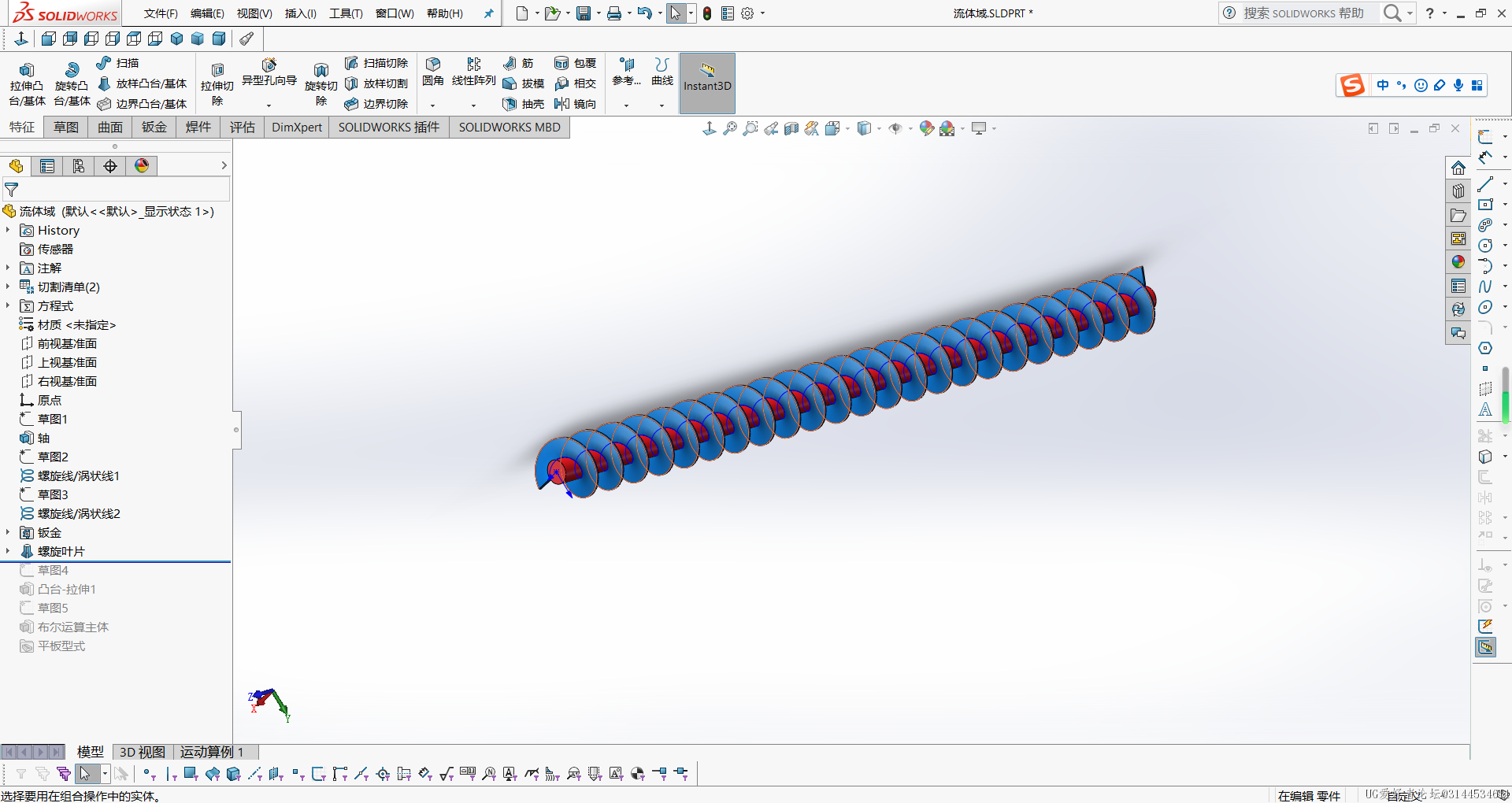The width and height of the screenshot is (1512, 803).
Task: Expand the 螺旋叶片 feature node
Action: click(x=8, y=551)
